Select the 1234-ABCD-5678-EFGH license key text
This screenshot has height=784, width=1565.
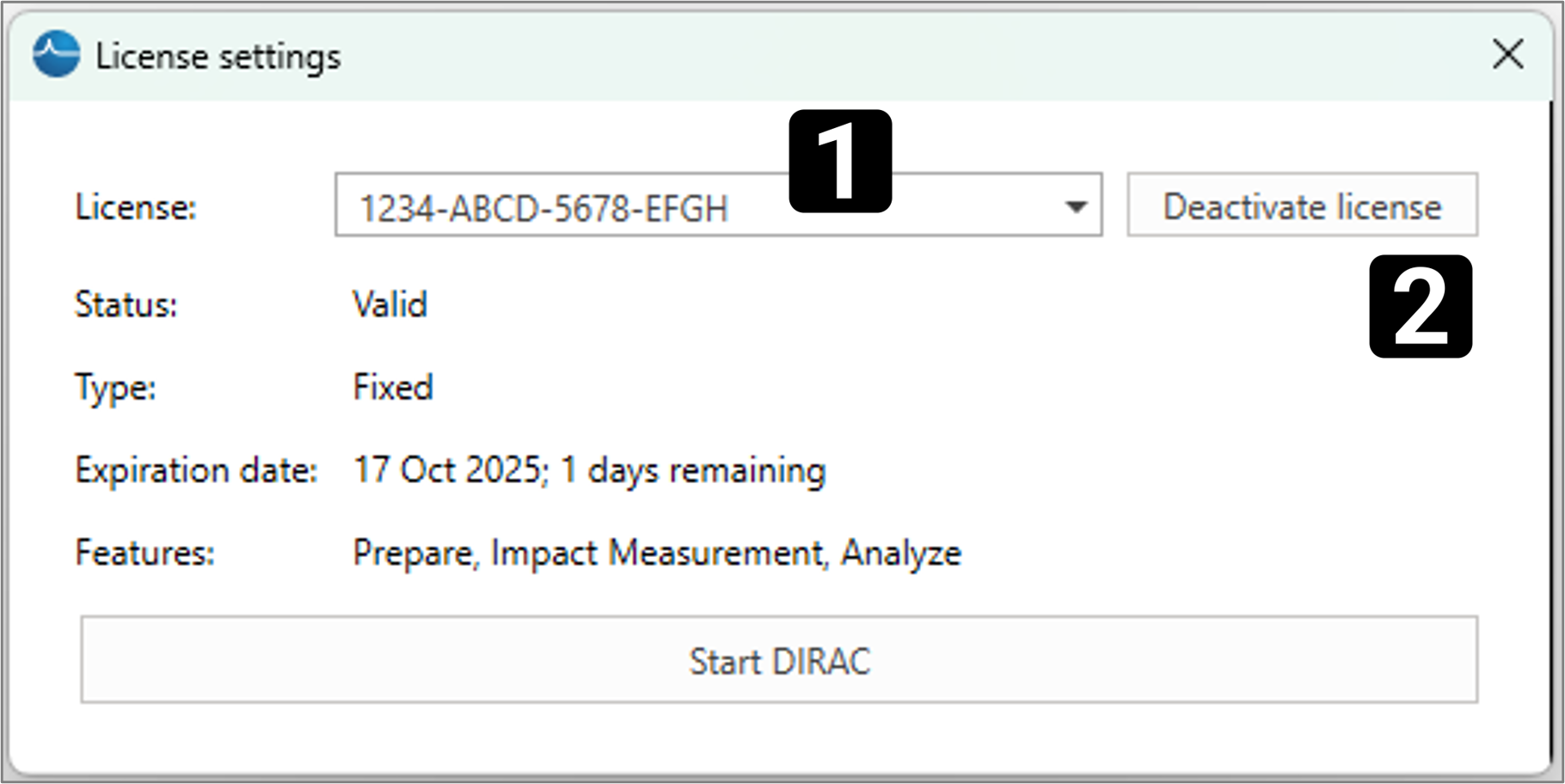[543, 208]
